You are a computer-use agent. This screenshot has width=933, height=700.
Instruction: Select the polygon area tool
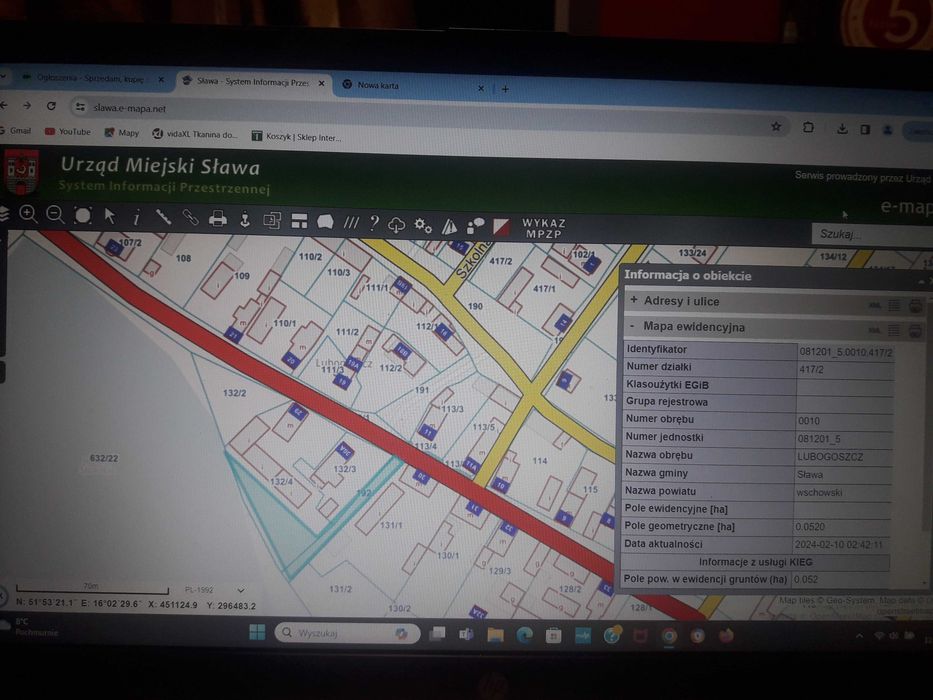[x=325, y=222]
